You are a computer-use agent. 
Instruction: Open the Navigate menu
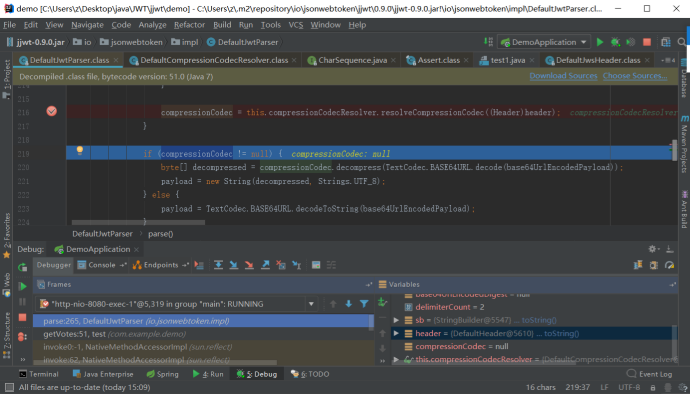(88, 25)
